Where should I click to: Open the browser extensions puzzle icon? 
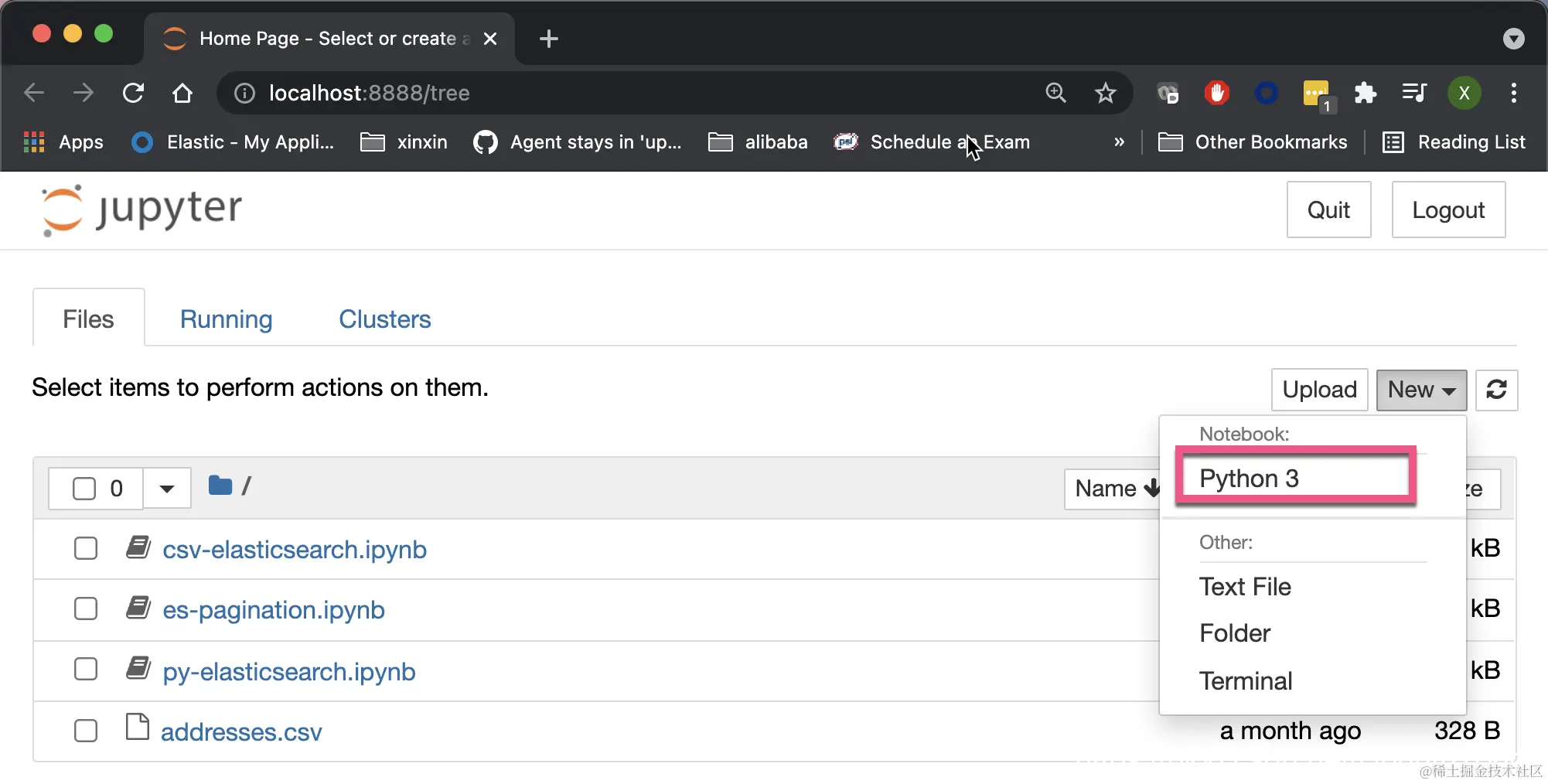pos(1365,94)
